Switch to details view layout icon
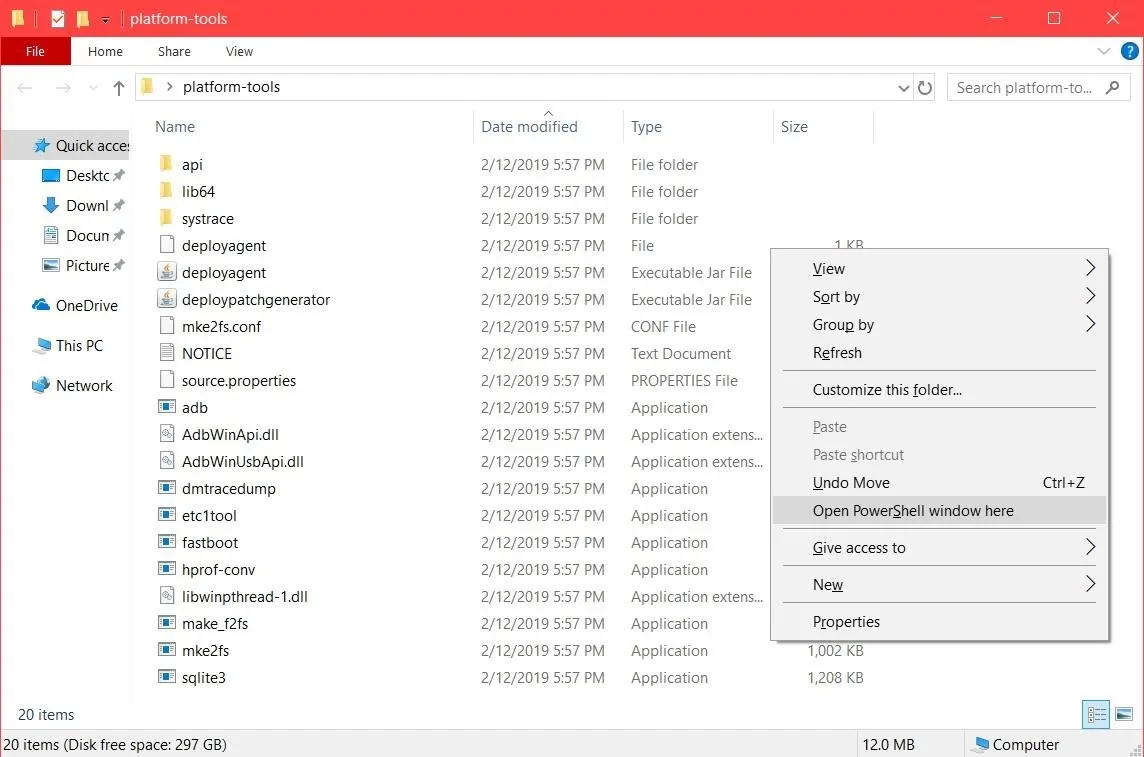1144x757 pixels. [1096, 715]
